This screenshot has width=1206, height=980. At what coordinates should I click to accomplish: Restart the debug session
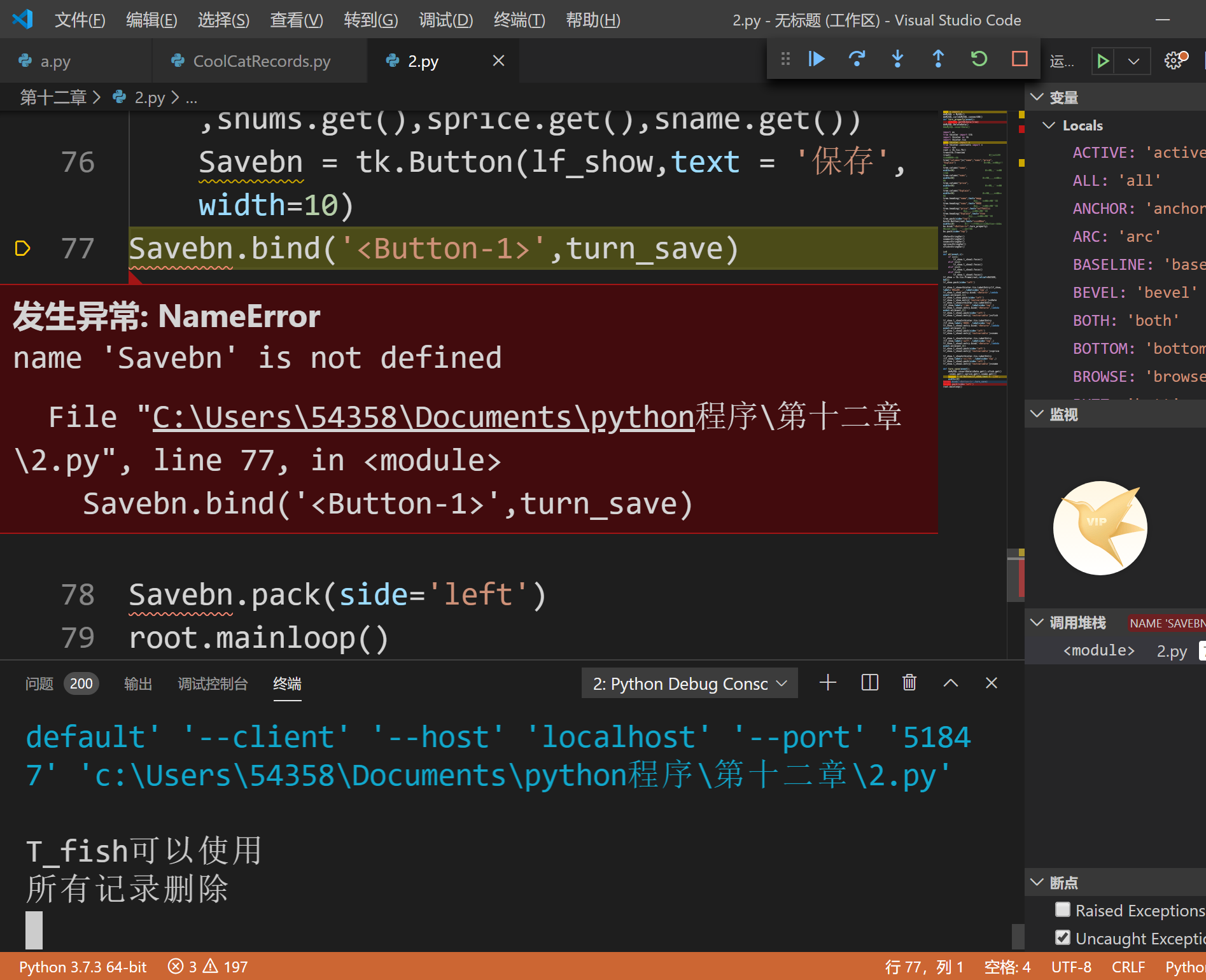pos(979,59)
